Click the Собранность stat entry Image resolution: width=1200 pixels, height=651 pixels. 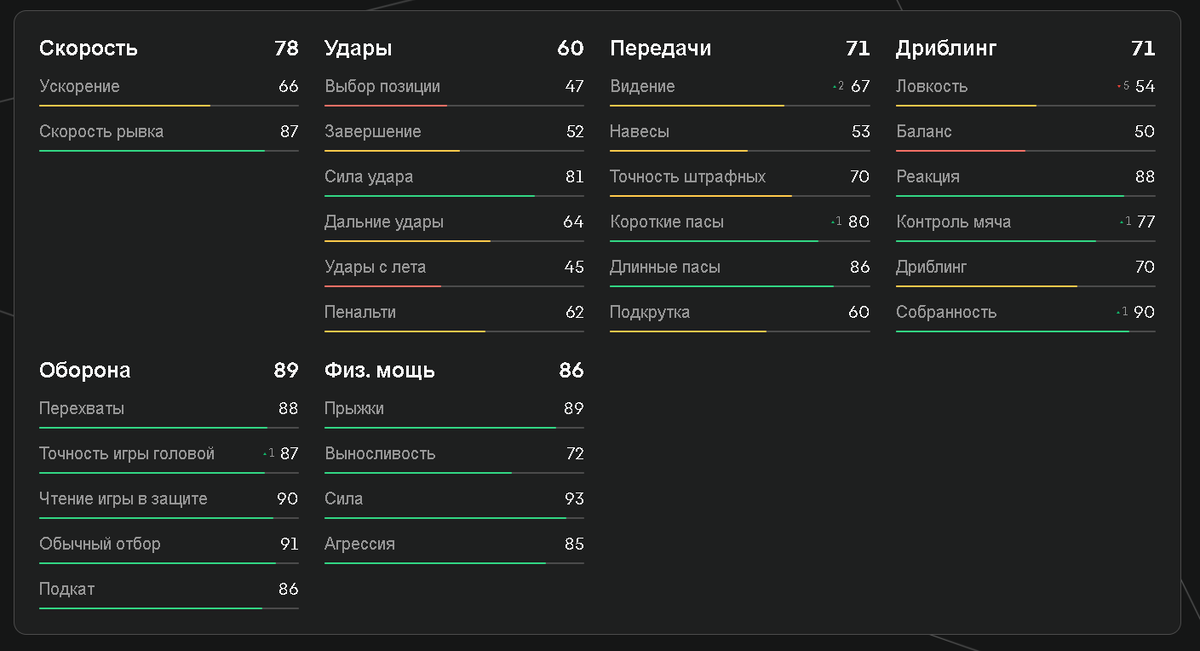(945, 311)
